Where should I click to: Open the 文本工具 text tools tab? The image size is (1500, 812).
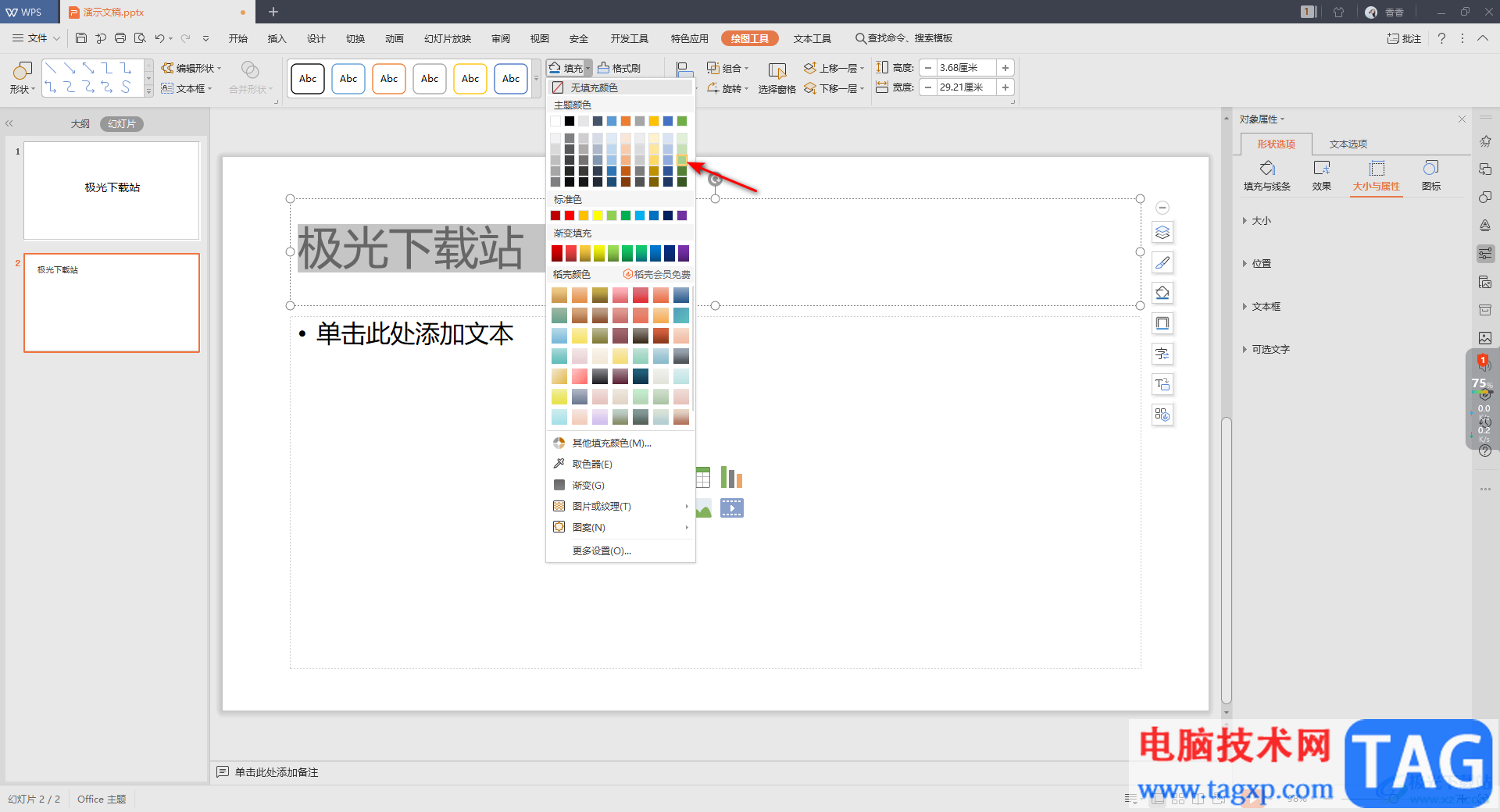[x=812, y=38]
